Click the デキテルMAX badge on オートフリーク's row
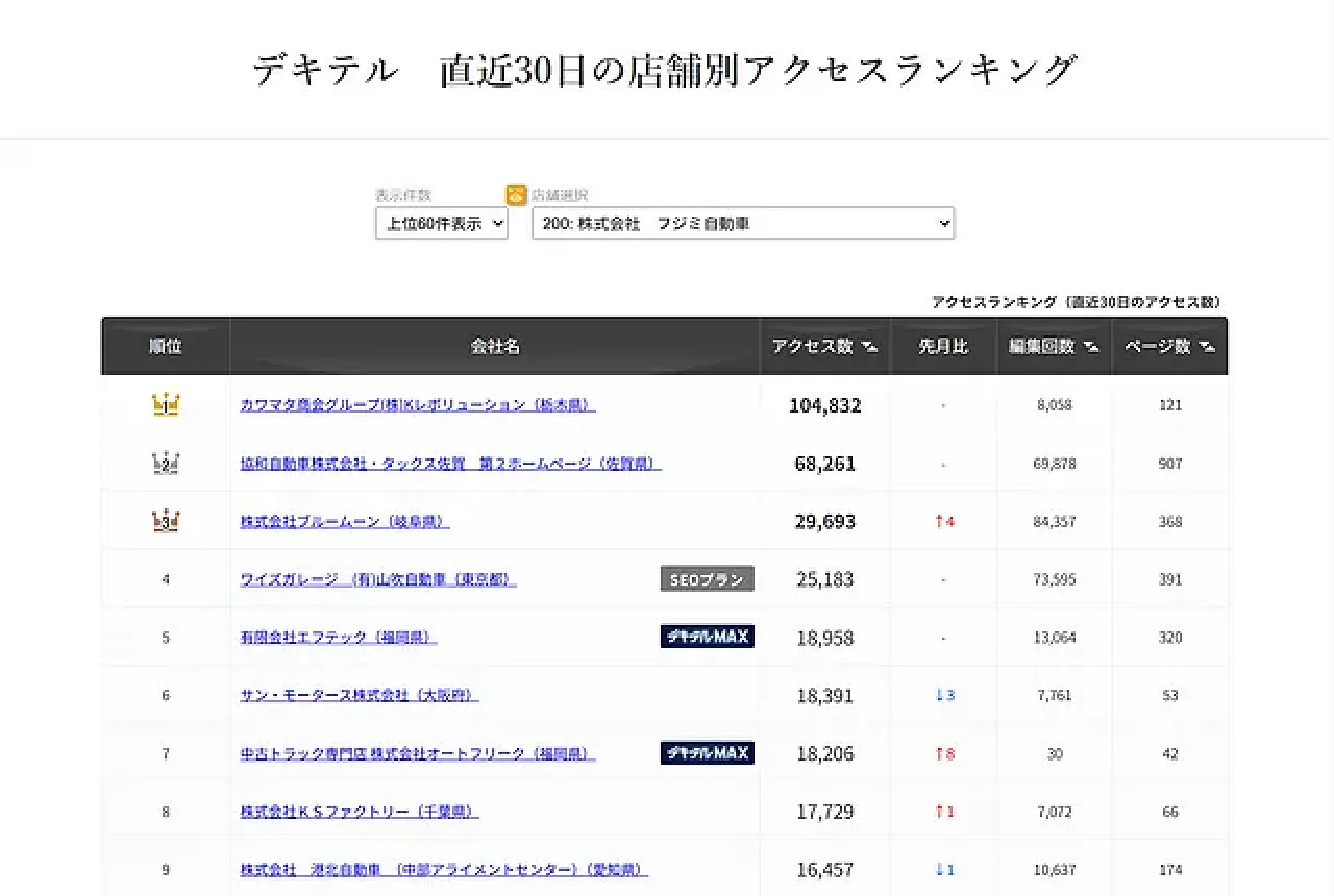This screenshot has height=896, width=1334. [707, 753]
